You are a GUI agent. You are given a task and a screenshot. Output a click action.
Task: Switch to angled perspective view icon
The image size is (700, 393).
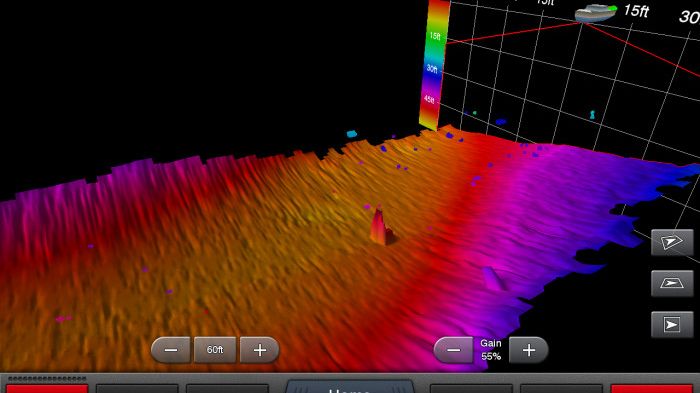[x=672, y=242]
